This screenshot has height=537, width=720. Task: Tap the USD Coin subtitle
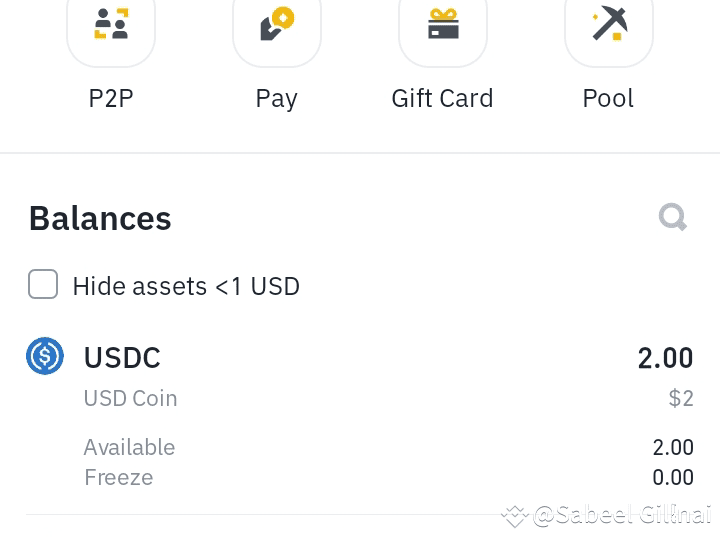point(130,398)
